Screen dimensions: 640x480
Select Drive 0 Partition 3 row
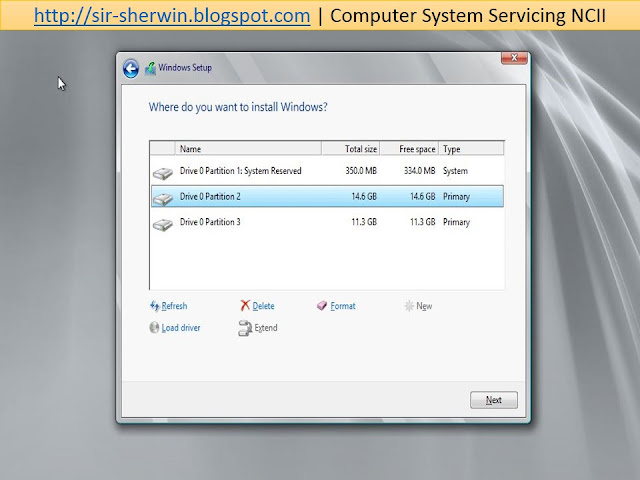327,222
